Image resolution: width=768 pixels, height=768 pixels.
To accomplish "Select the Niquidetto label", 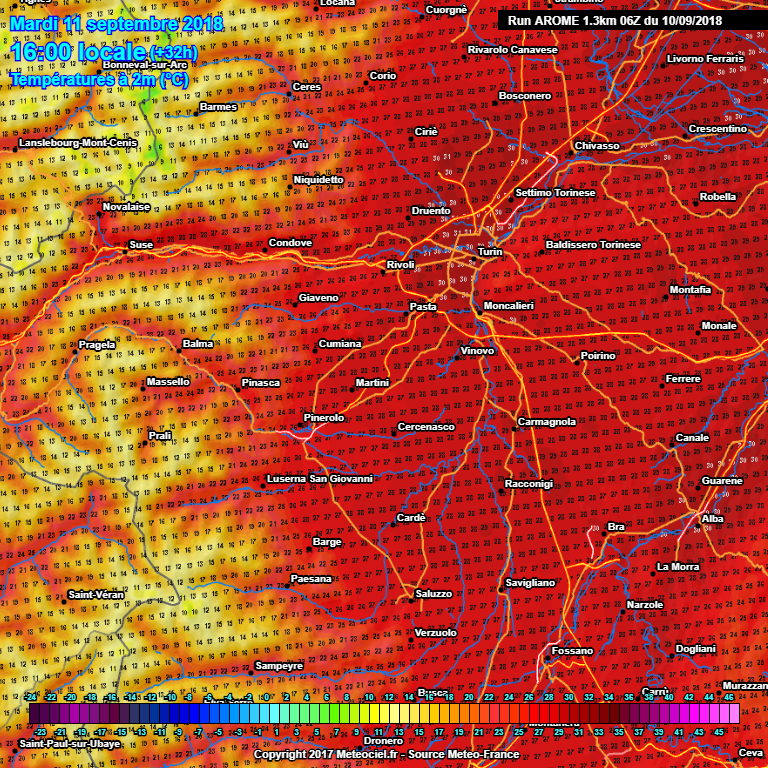I will click(318, 180).
